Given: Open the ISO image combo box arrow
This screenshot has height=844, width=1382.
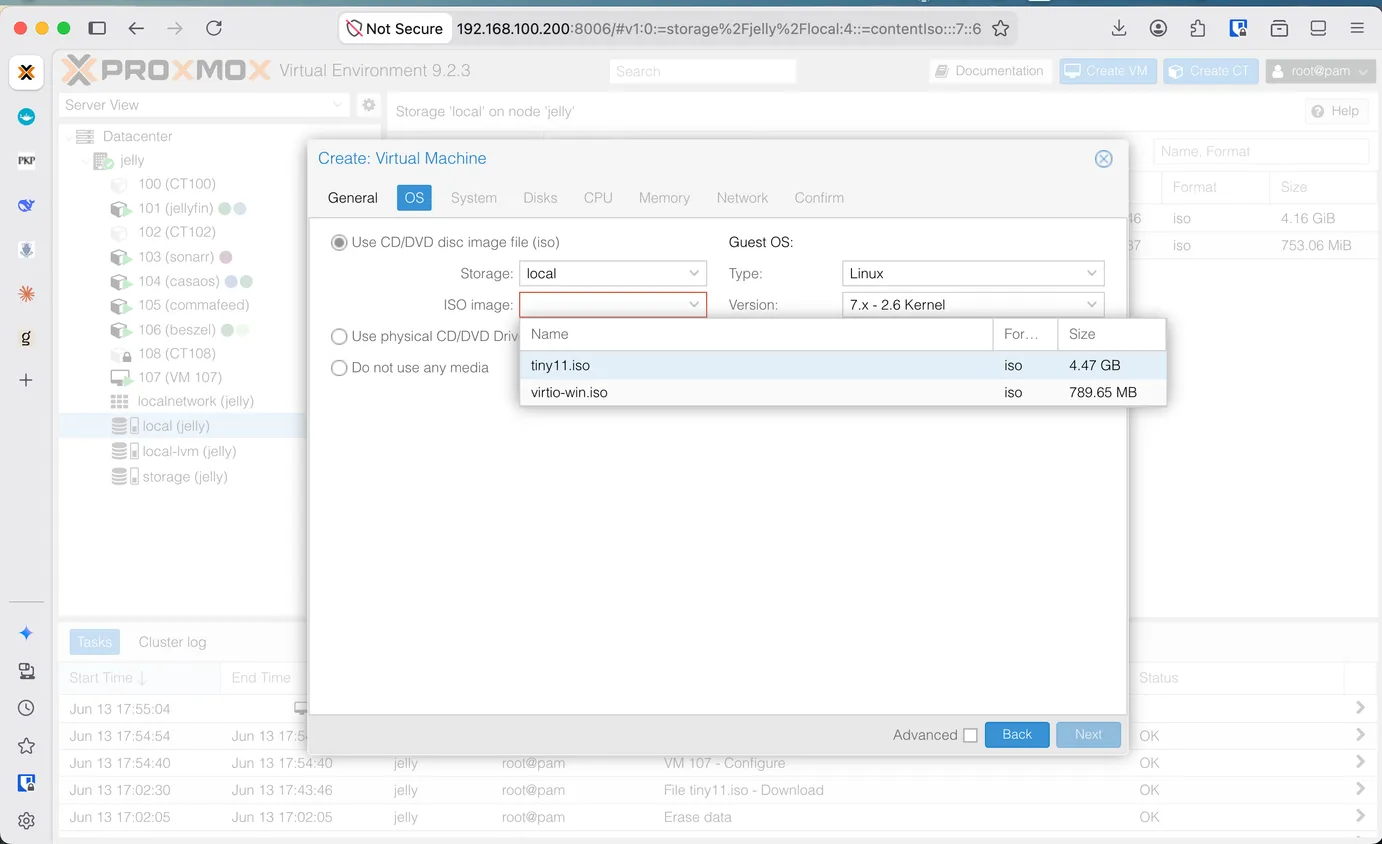Looking at the screenshot, I should (x=694, y=305).
